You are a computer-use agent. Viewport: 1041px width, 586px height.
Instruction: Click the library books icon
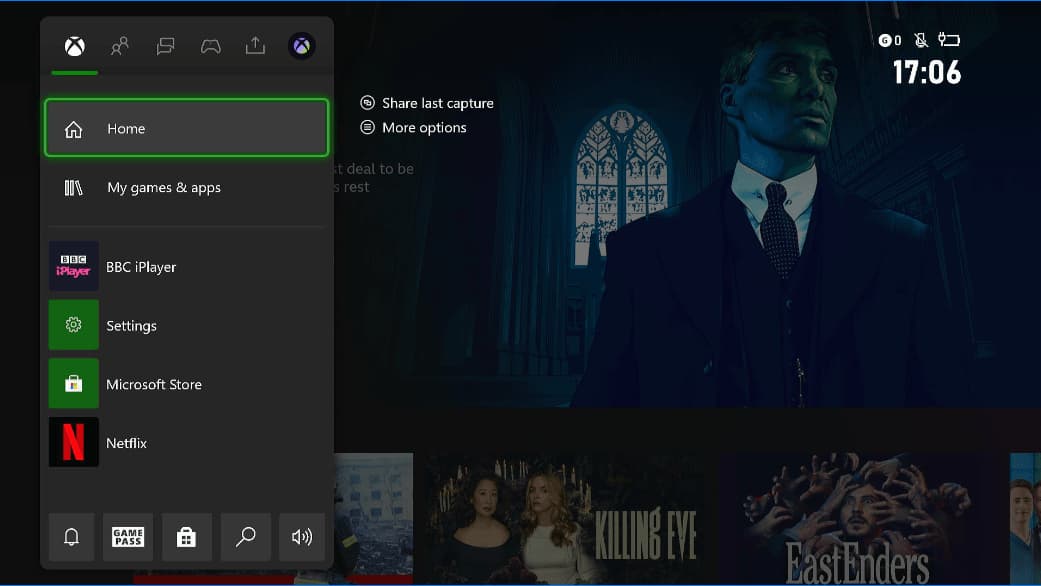click(x=73, y=188)
